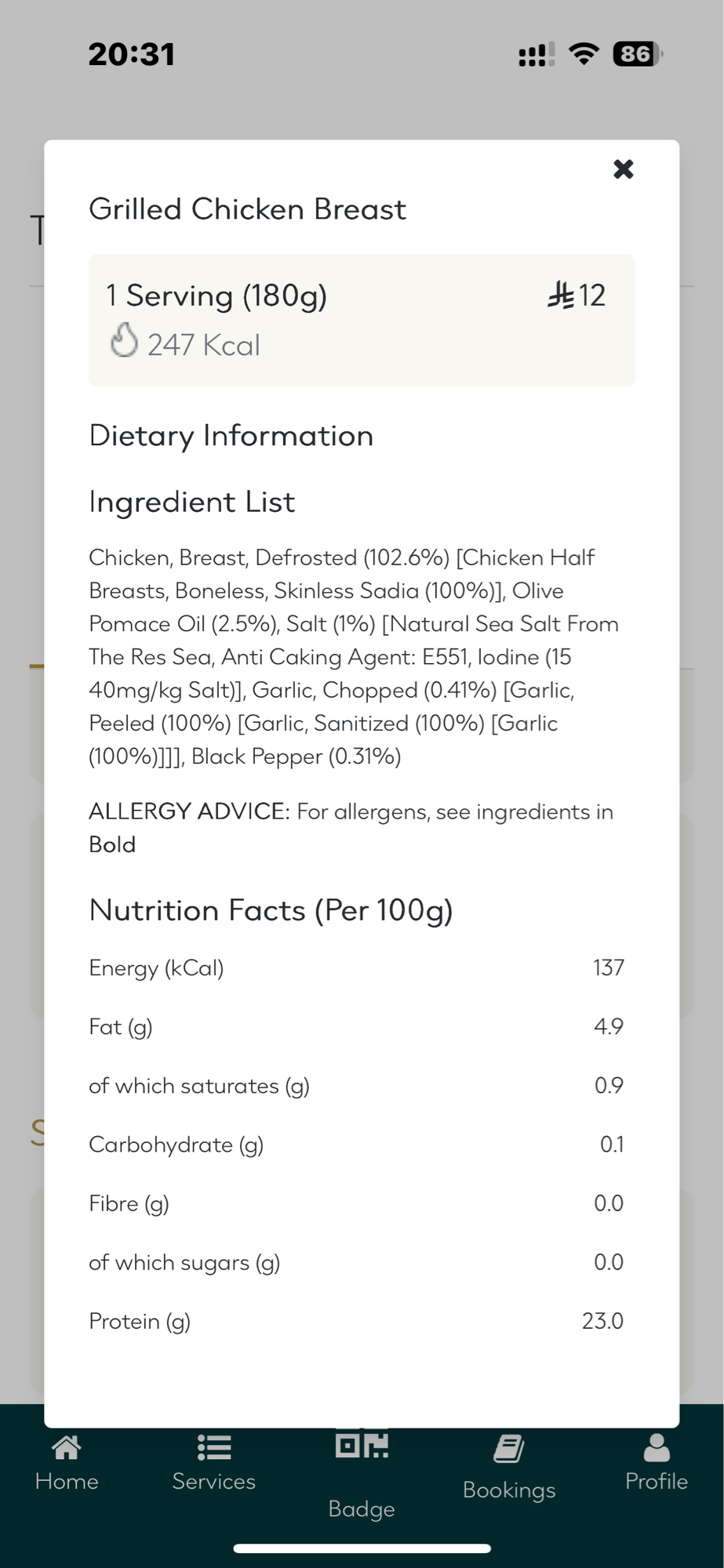Screen dimensions: 724x1568
Task: Select the Badge label
Action: [362, 1508]
